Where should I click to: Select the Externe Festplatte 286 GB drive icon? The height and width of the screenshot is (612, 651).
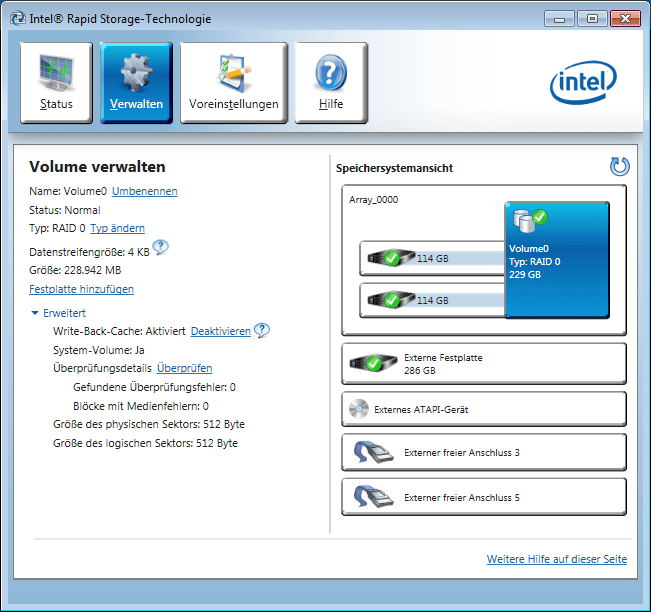[x=373, y=364]
